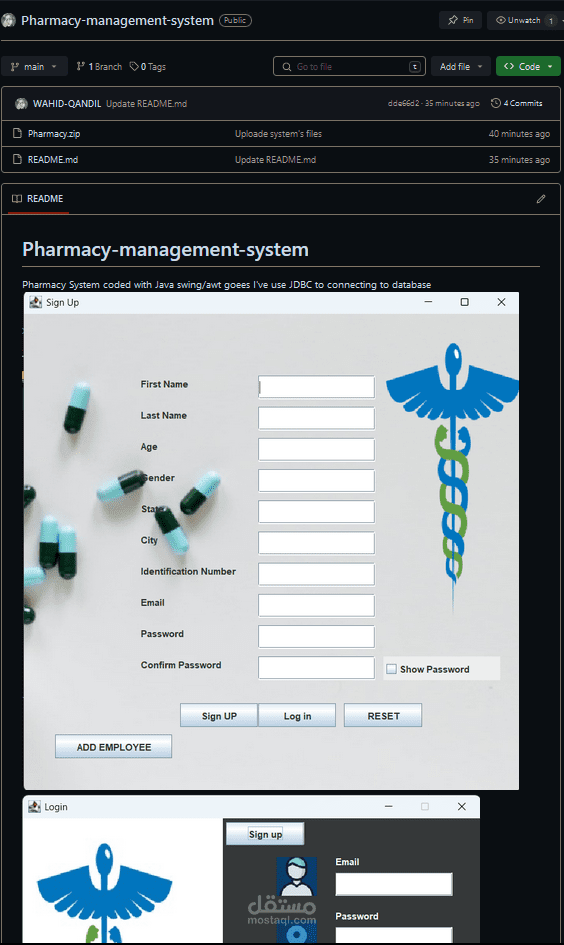Click the RESET button
Viewport: 564px width, 945px height.
(383, 715)
